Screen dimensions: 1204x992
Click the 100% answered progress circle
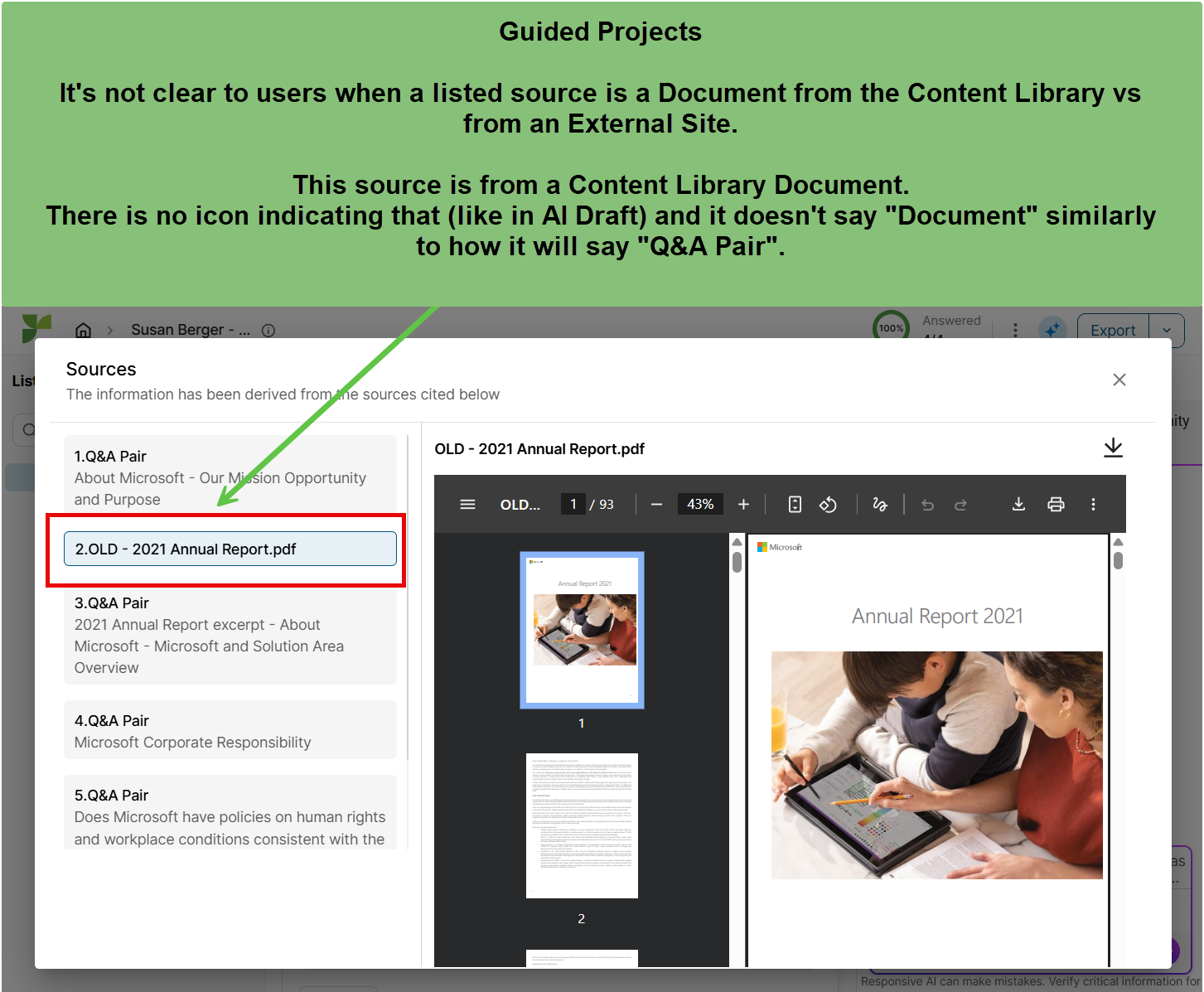coord(891,327)
